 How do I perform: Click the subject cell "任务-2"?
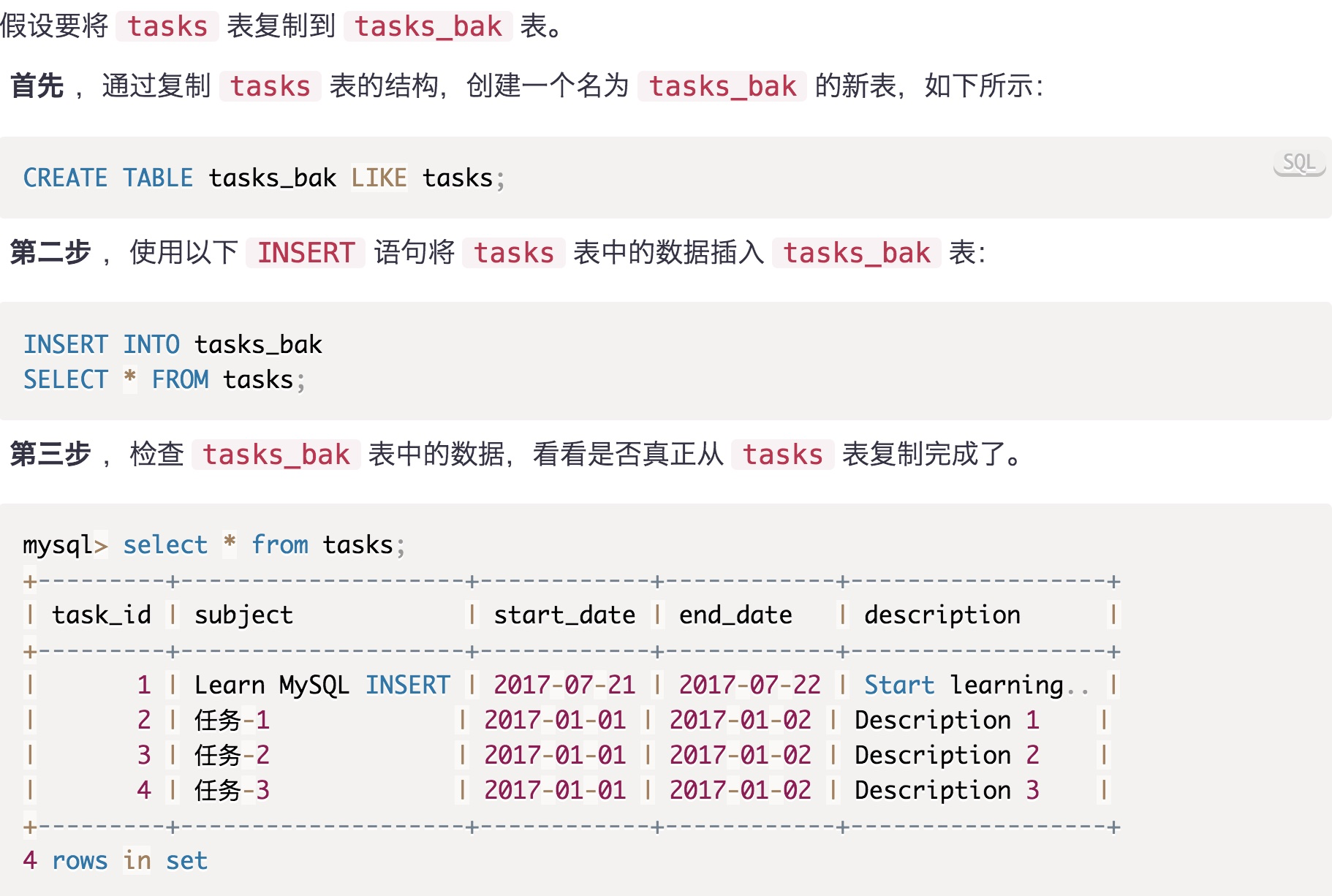pyautogui.click(x=232, y=755)
